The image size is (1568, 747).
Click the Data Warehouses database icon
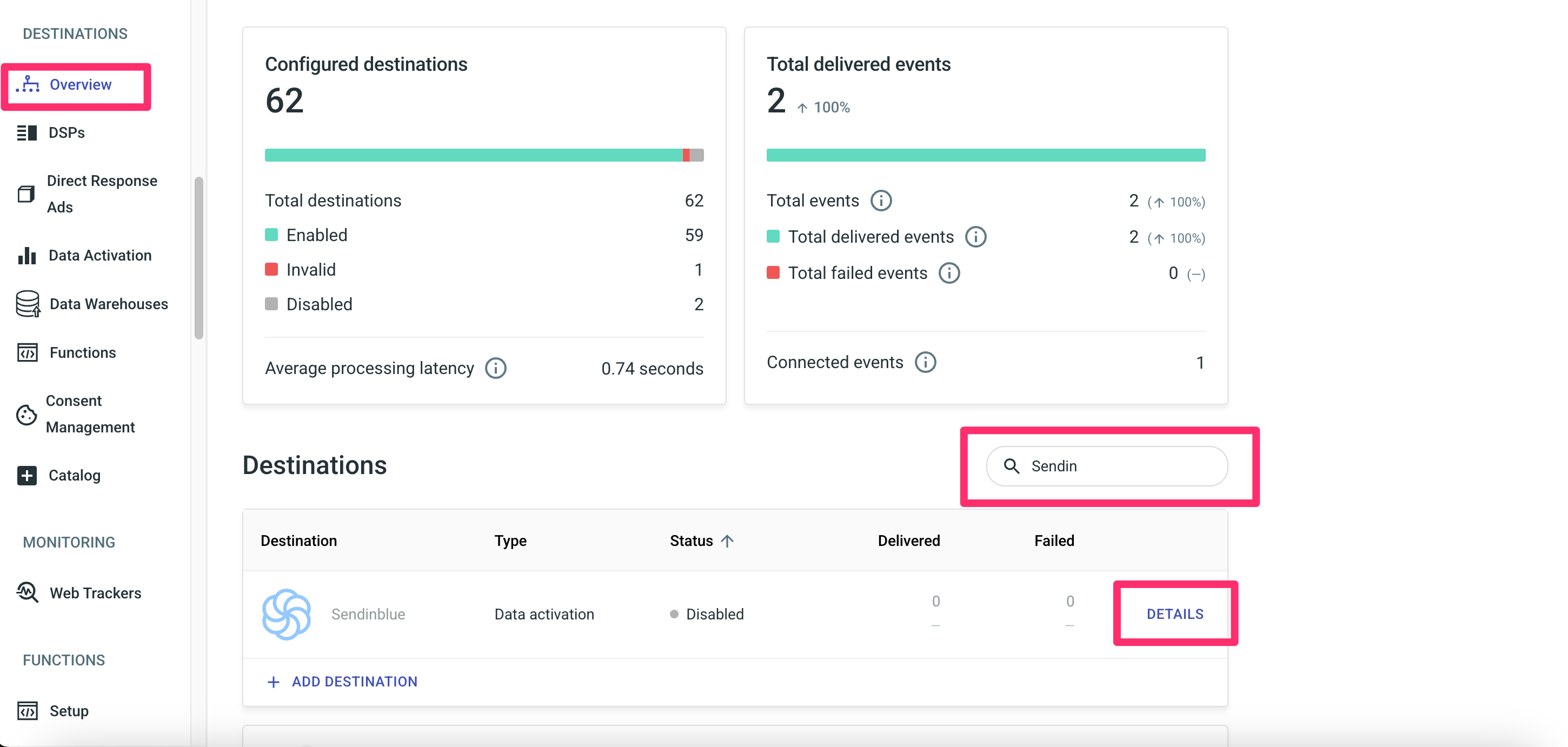click(28, 304)
